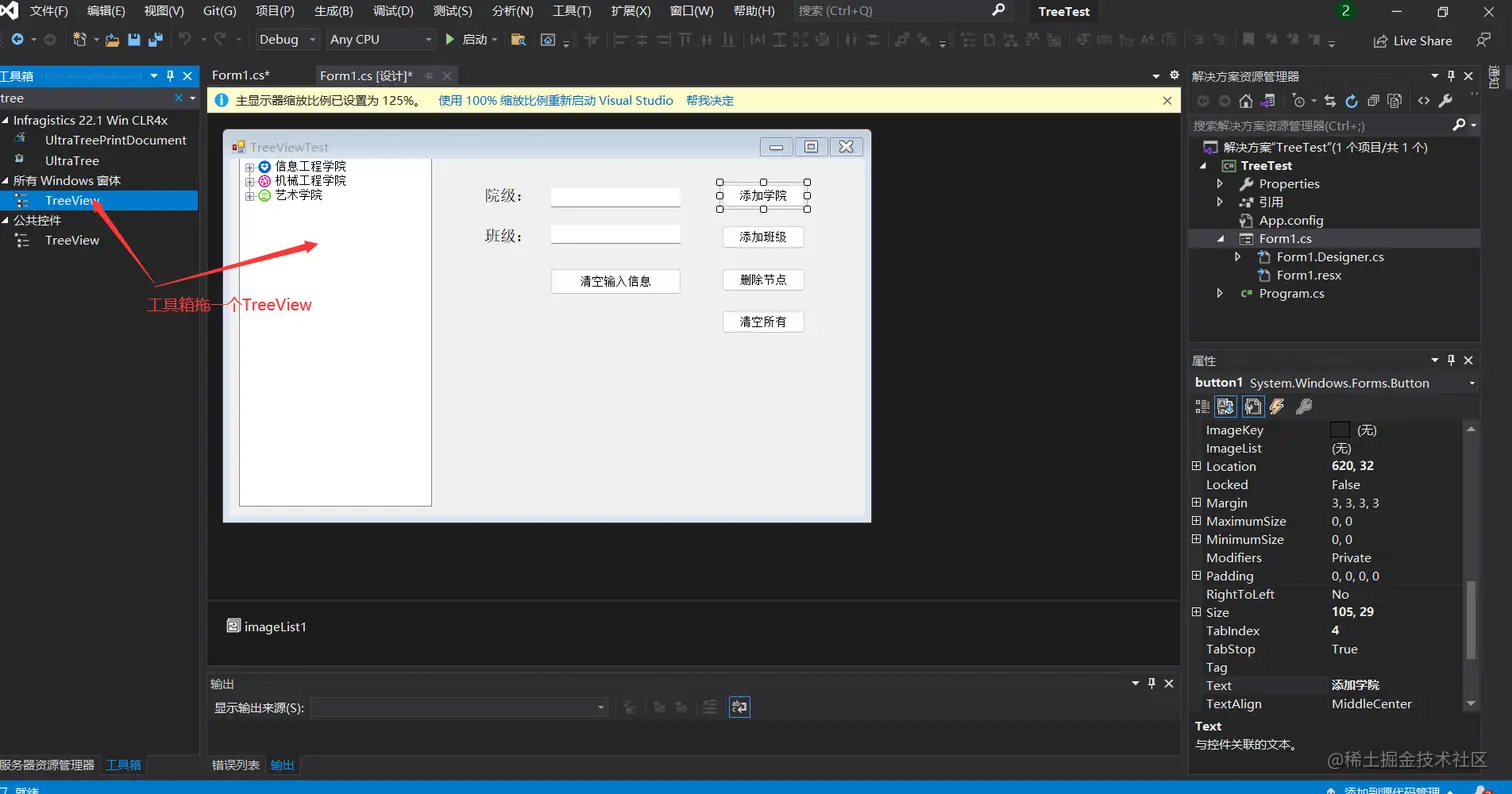Image resolution: width=1512 pixels, height=794 pixels.
Task: Click the view code icon in Solution Explorer
Action: tap(1424, 101)
